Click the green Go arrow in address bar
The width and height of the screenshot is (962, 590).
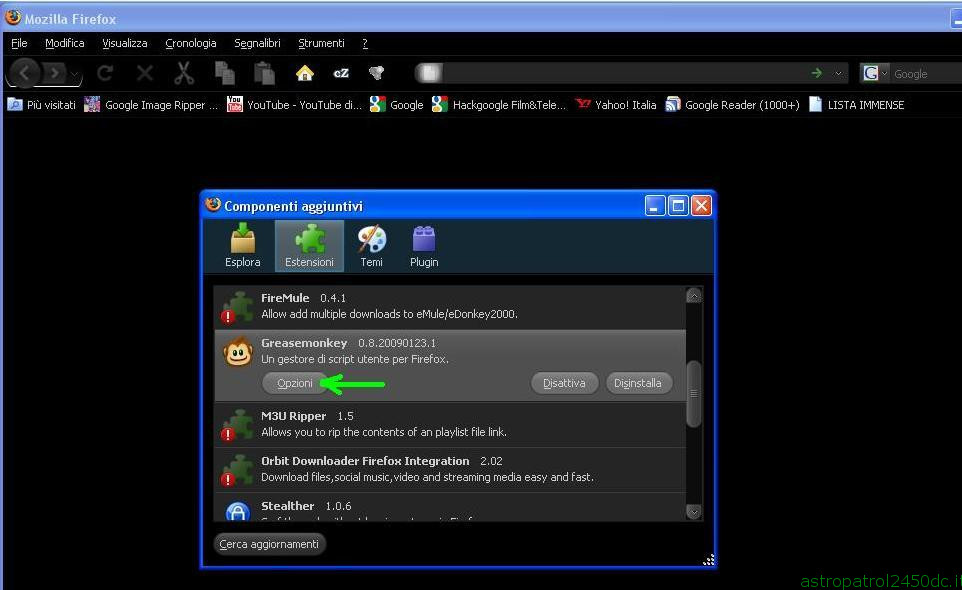pos(817,74)
